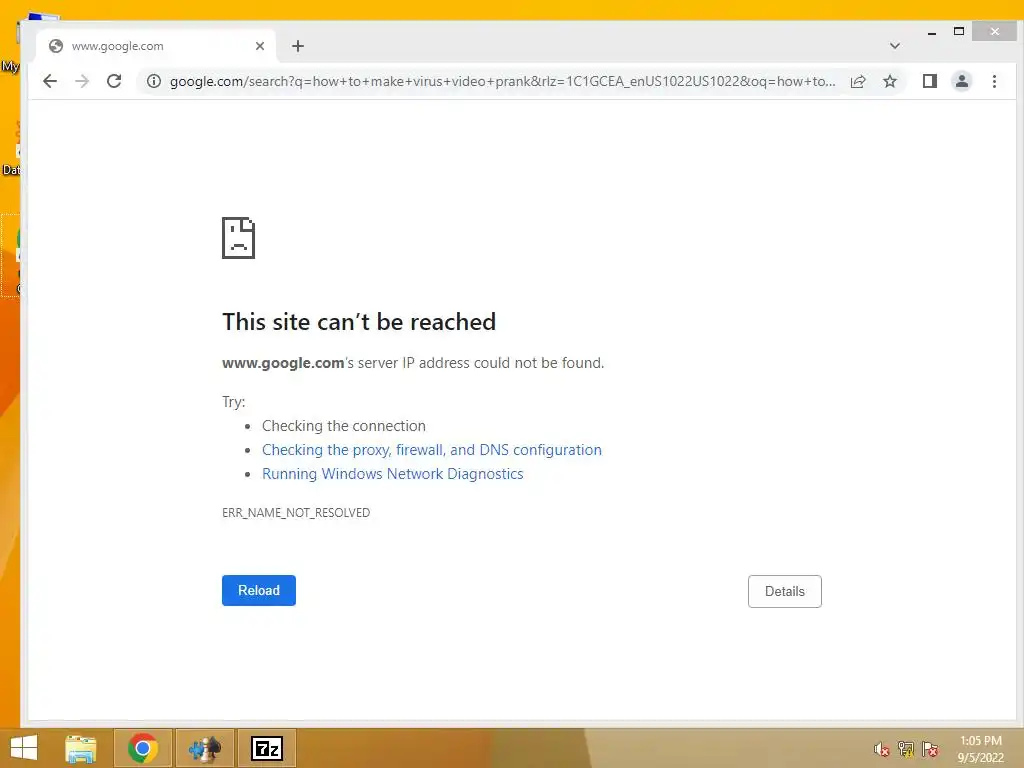Open 7-Zip from the taskbar
Viewport: 1024px width, 768px height.
coord(266,748)
